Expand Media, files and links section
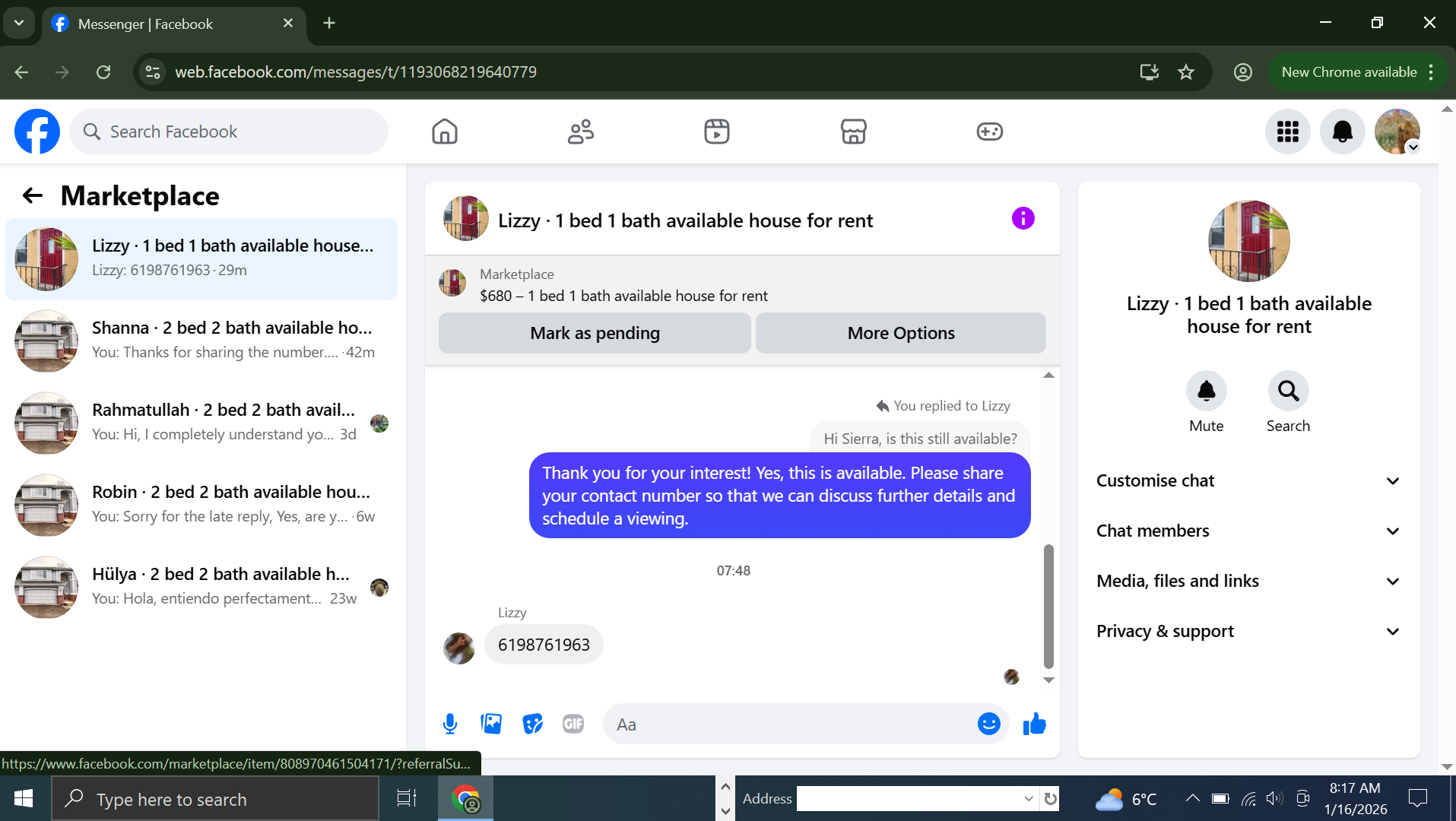This screenshot has width=1456, height=821. click(1249, 582)
